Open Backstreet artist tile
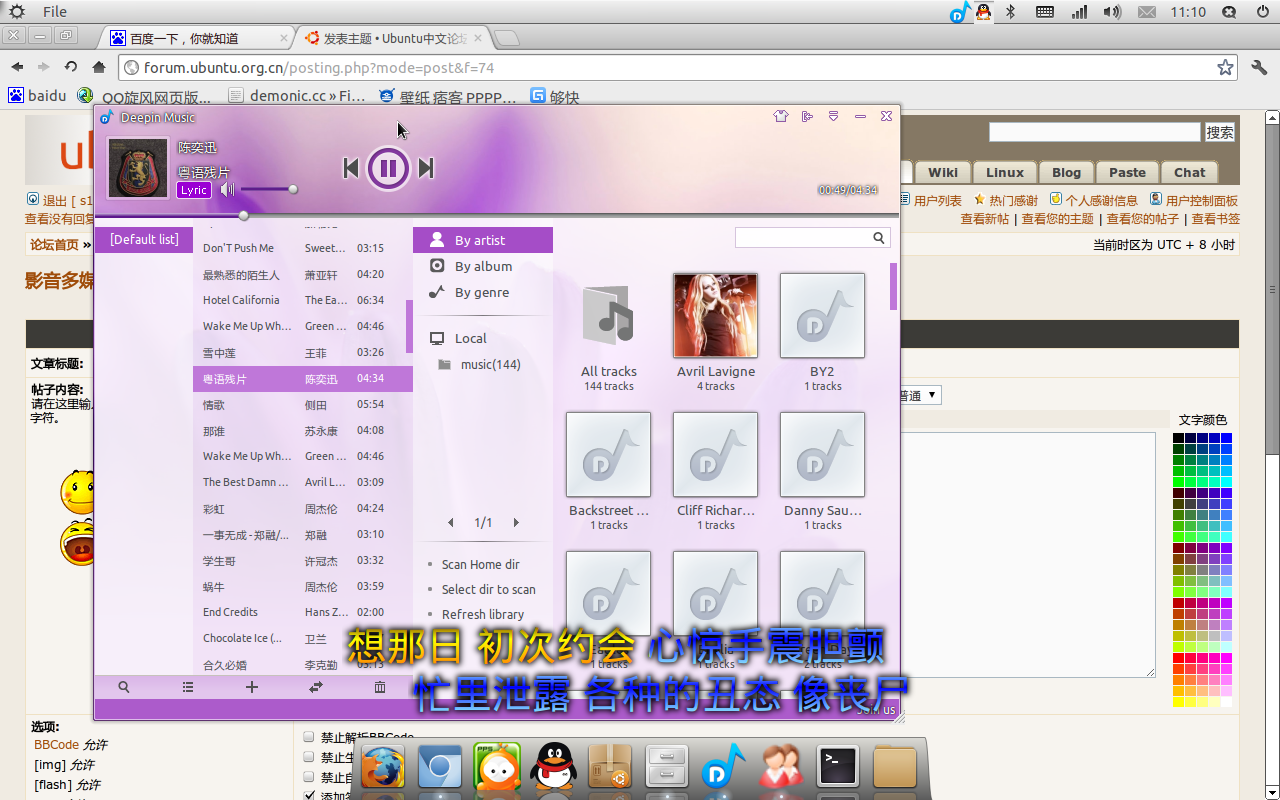 click(x=609, y=454)
